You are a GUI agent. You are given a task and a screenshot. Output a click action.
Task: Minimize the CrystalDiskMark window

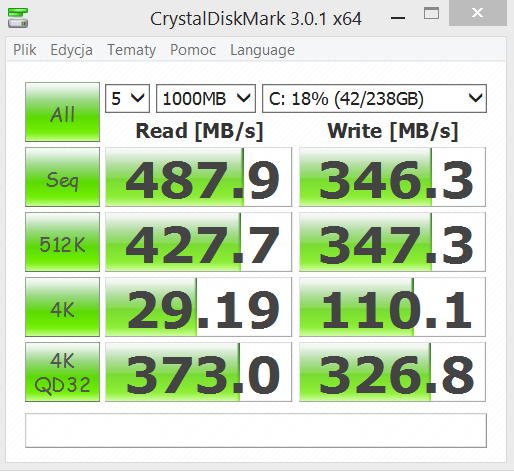(398, 17)
